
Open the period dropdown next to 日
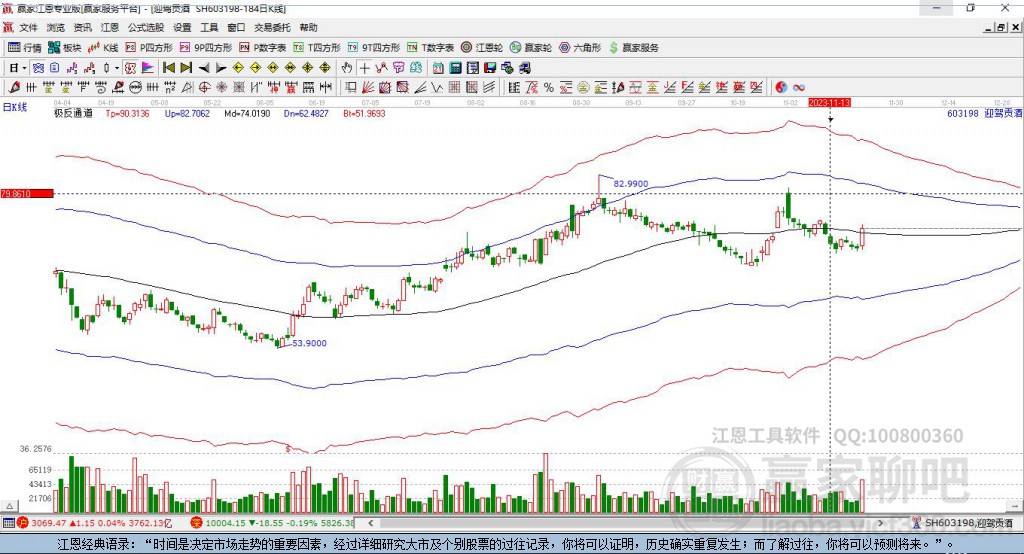(x=24, y=68)
